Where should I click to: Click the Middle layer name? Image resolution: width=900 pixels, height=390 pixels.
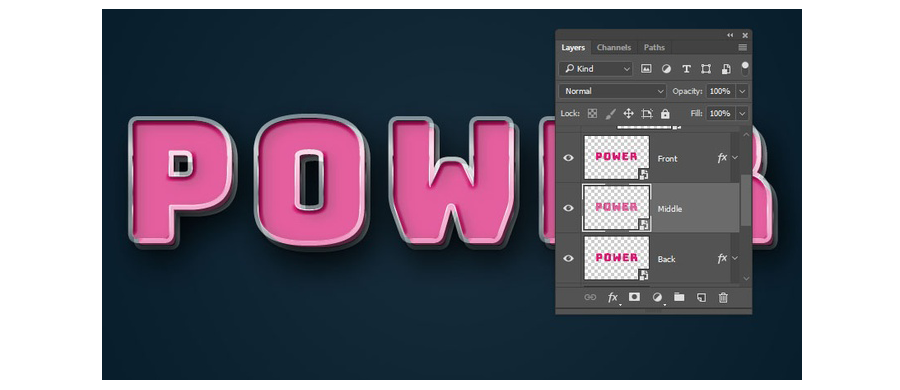pos(670,209)
